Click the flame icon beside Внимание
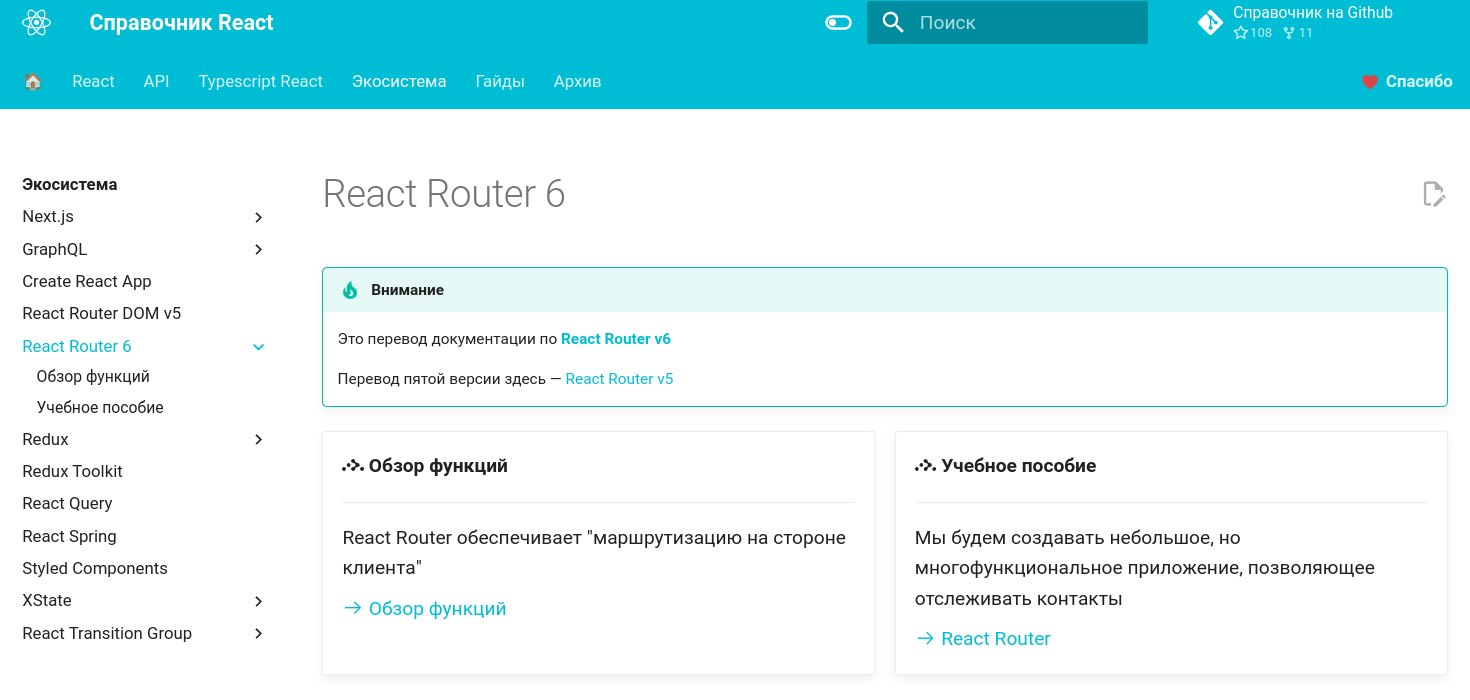The image size is (1470, 700). [x=350, y=290]
